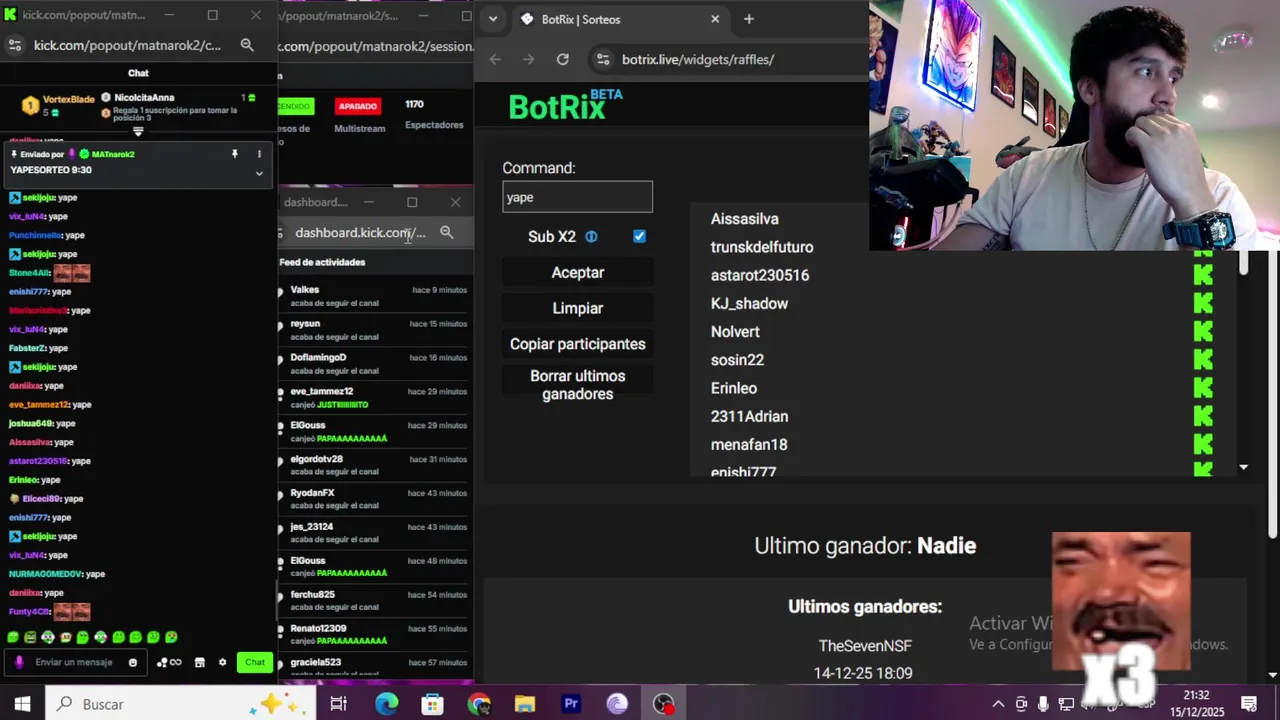
Task: Select participant menafan18 in the list
Action: (749, 444)
